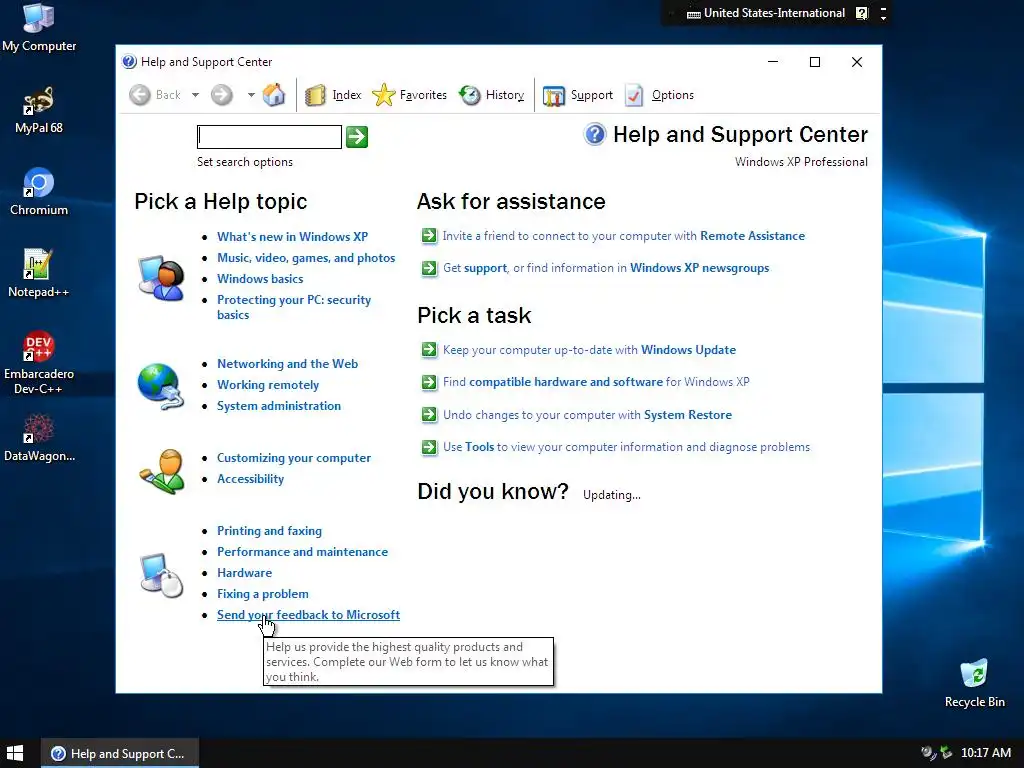Open the Support toolbar button

pos(577,95)
